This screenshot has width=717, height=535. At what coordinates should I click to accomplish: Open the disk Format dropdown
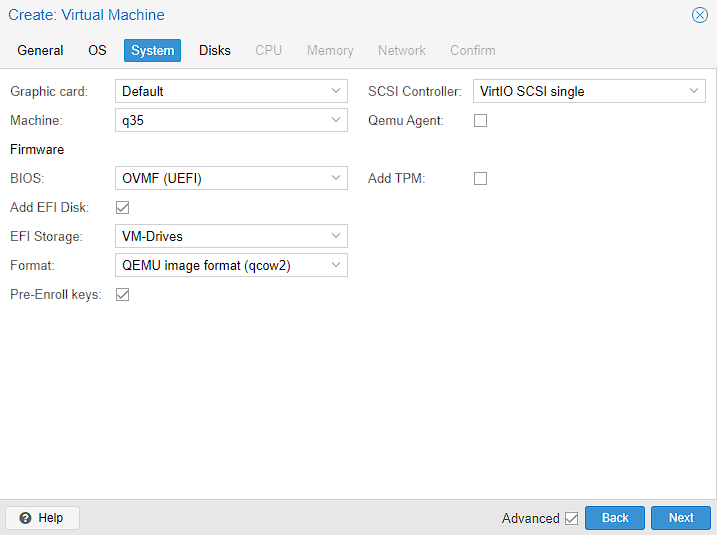click(336, 266)
